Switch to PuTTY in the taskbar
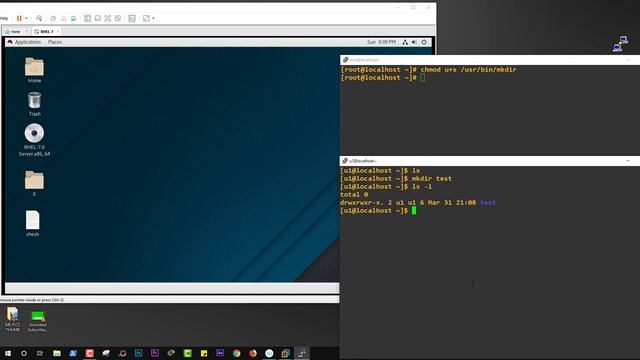Viewport: 640px width, 360px height. [x=302, y=353]
